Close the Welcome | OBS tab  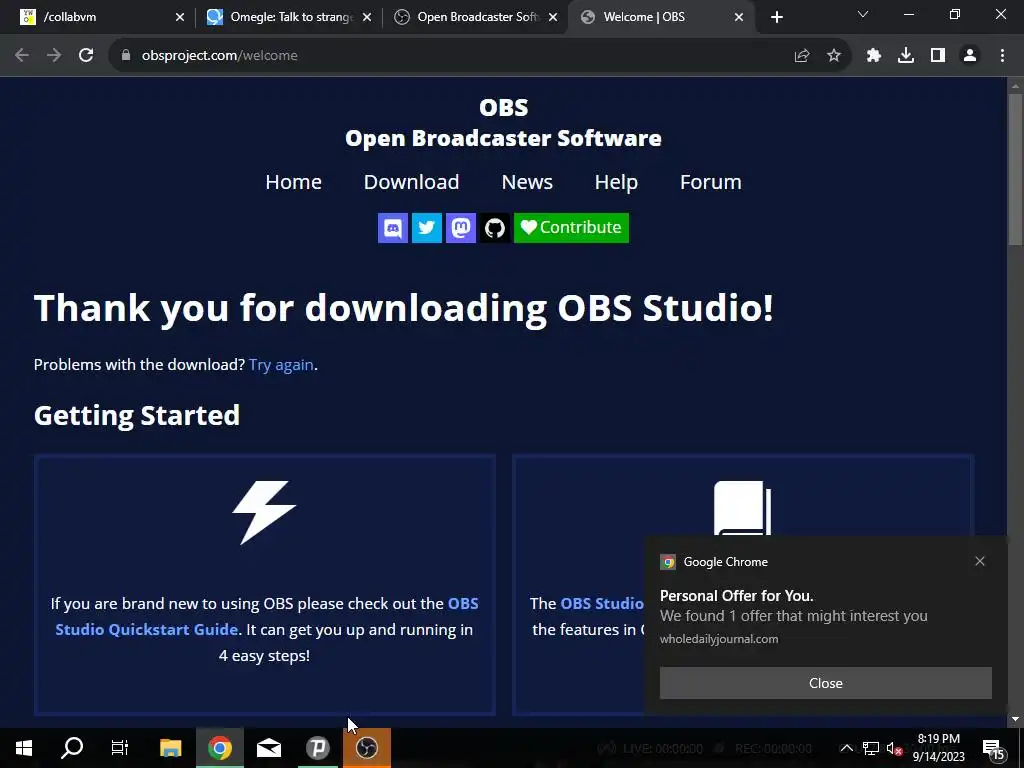point(739,18)
